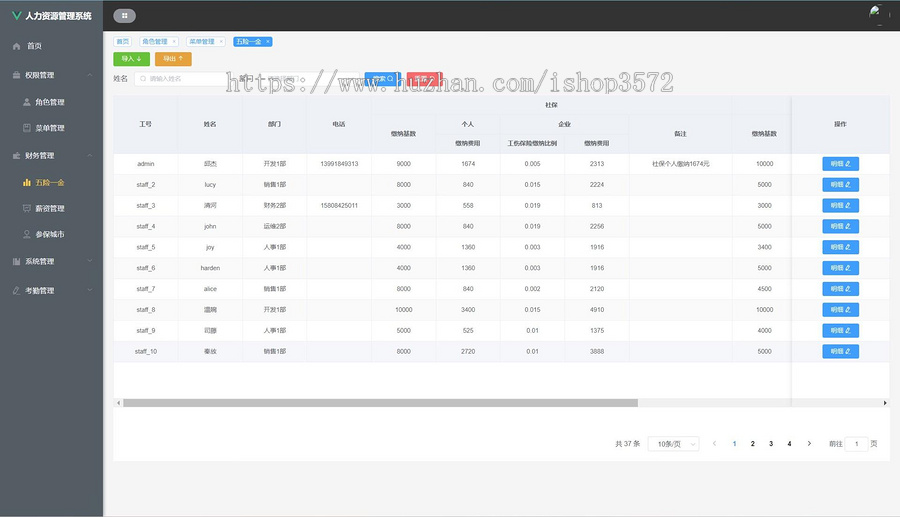The height and width of the screenshot is (517, 900).
Task: Click 明细 button in admin row
Action: click(840, 164)
